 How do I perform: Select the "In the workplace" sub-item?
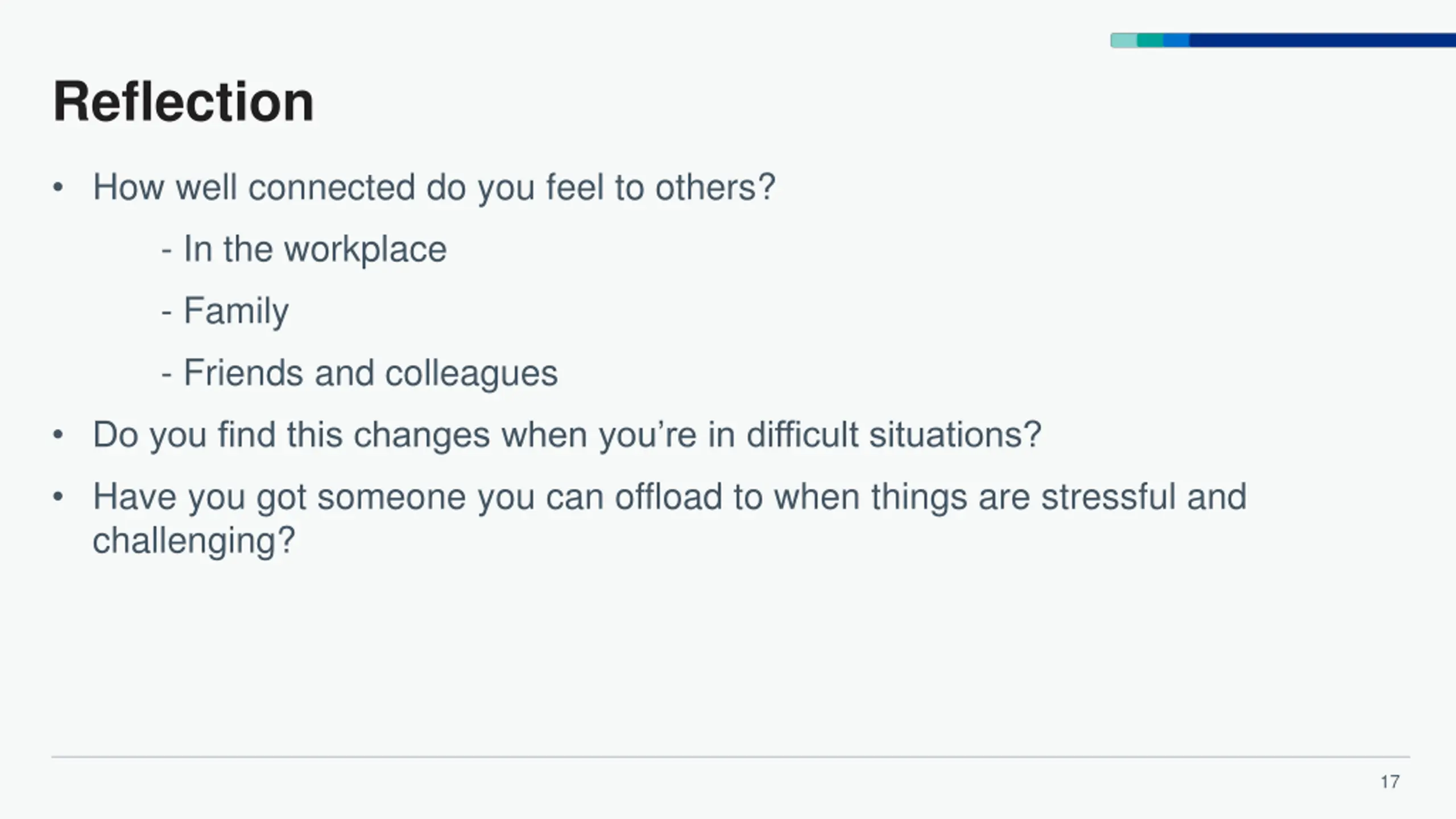click(315, 250)
